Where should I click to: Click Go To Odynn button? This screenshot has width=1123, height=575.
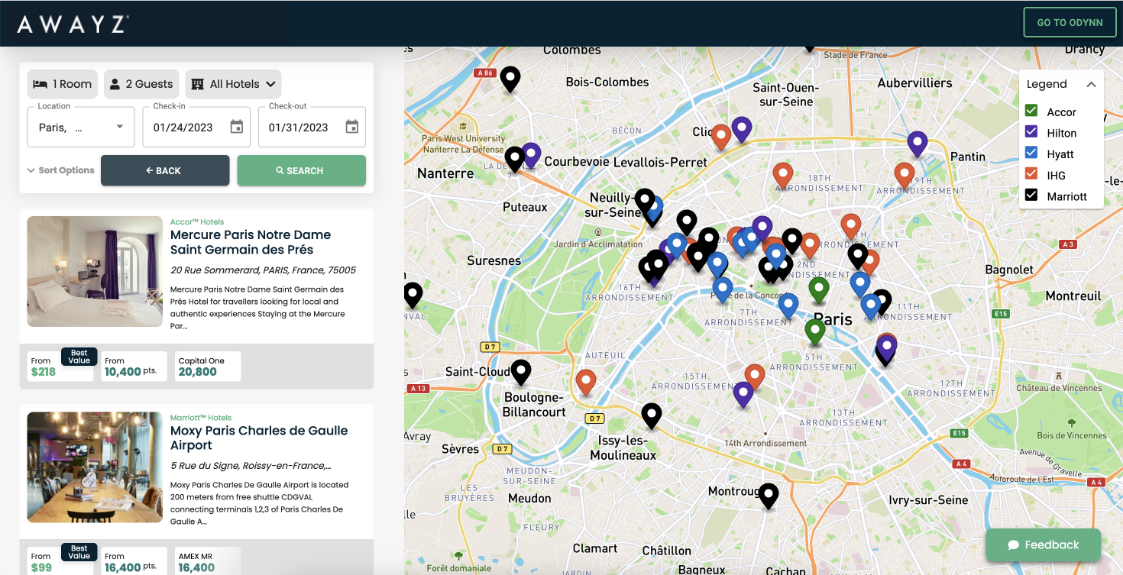tap(1069, 22)
